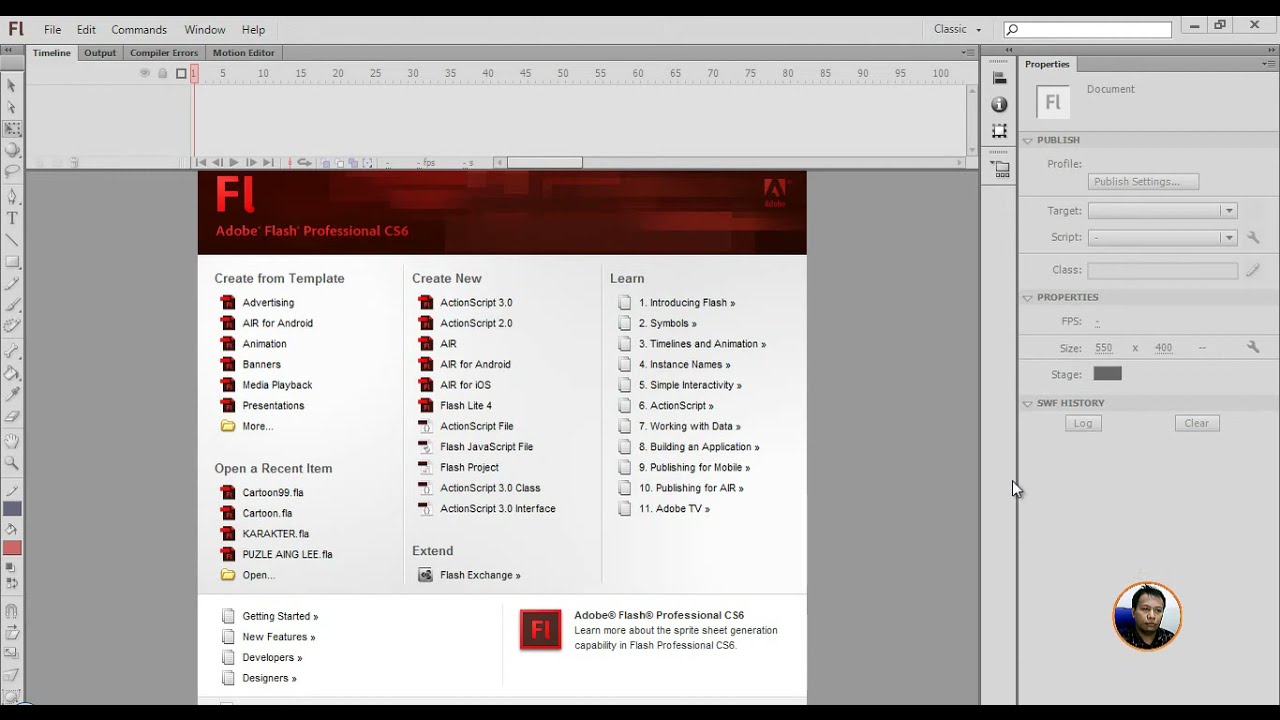Select the Pencil tool

point(12,283)
